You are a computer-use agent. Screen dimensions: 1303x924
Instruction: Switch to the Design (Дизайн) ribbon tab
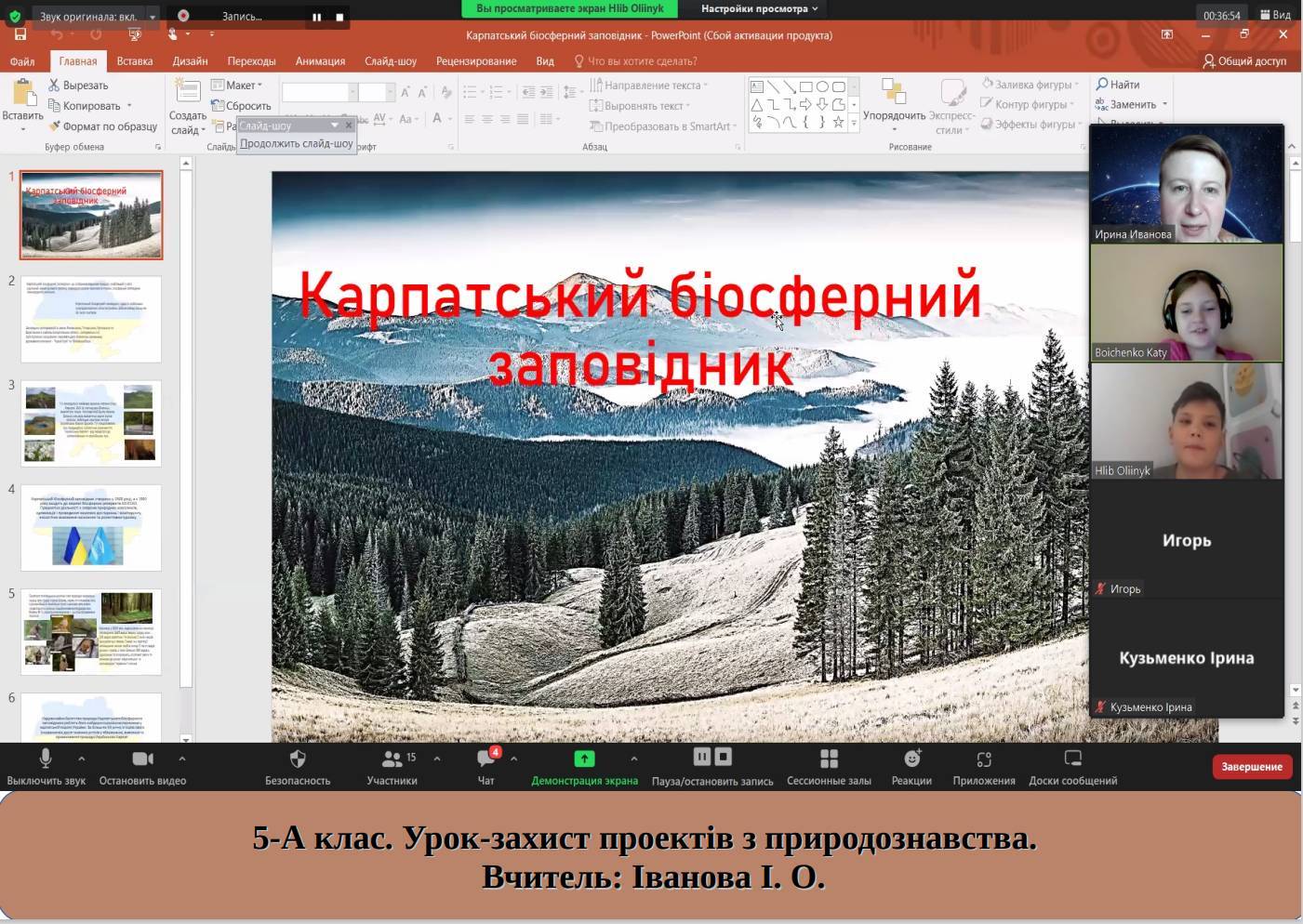click(x=190, y=61)
